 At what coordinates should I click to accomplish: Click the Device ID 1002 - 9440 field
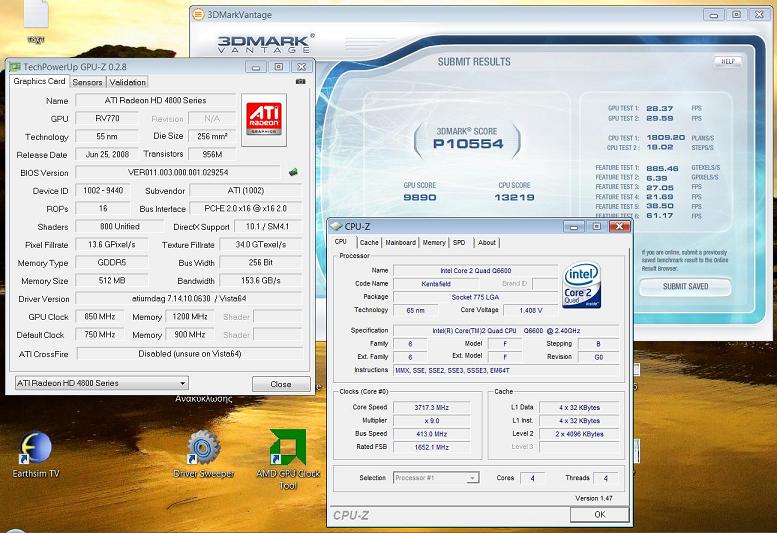[x=103, y=190]
